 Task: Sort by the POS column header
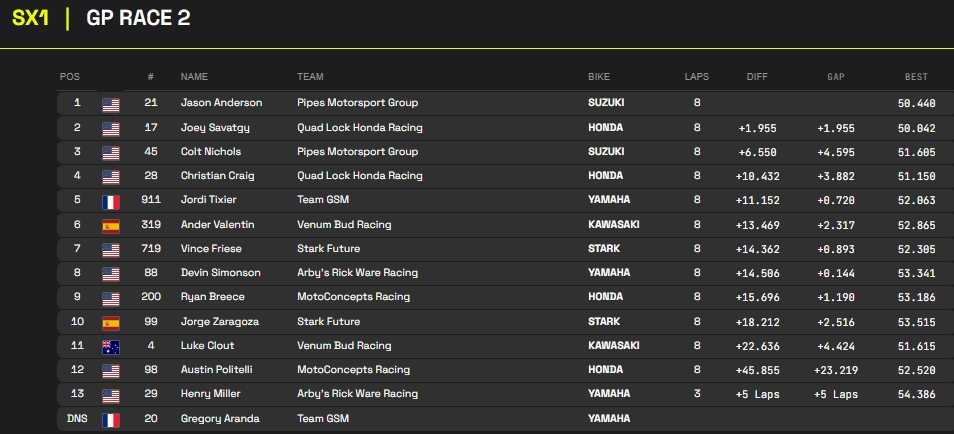point(70,77)
